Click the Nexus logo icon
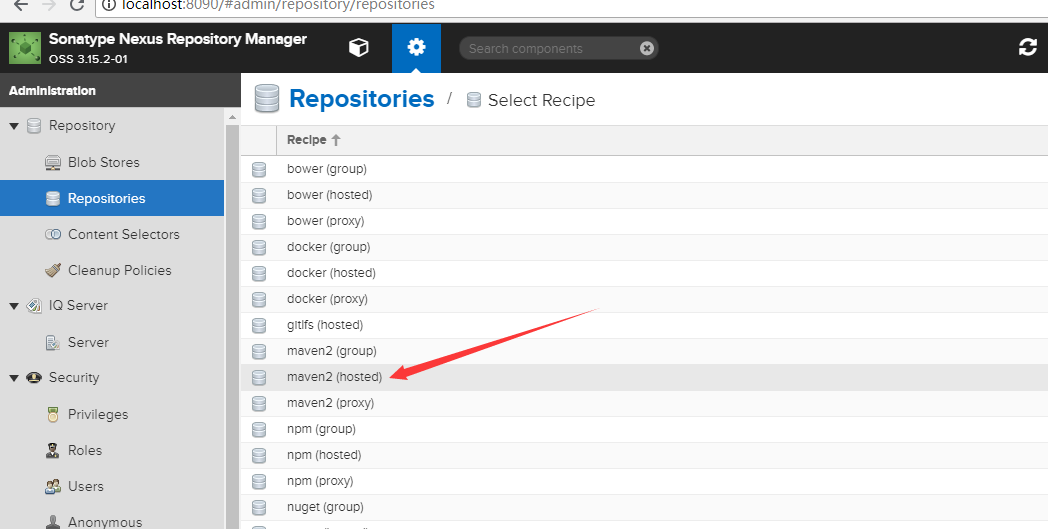 point(25,48)
